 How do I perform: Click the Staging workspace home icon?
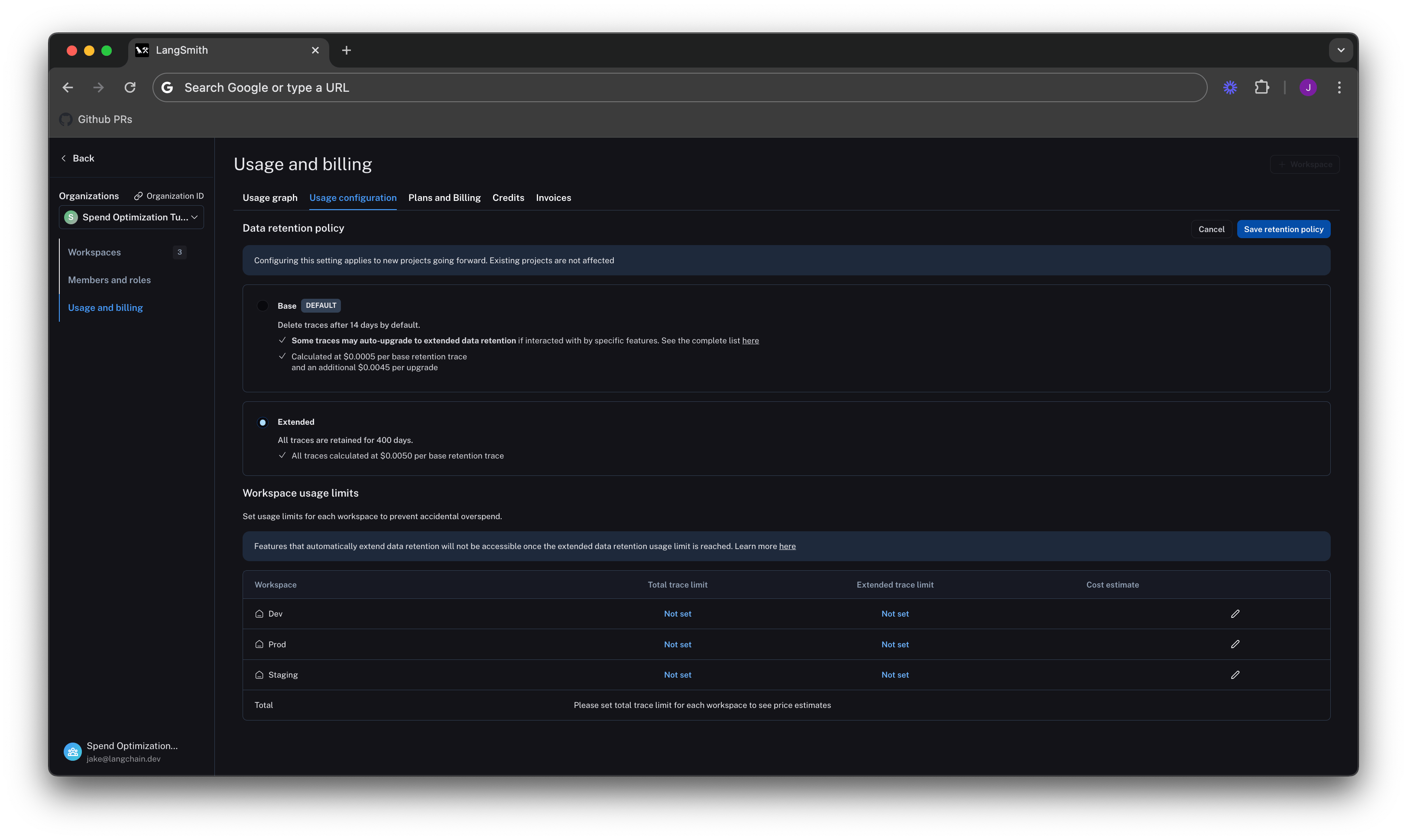tap(259, 675)
